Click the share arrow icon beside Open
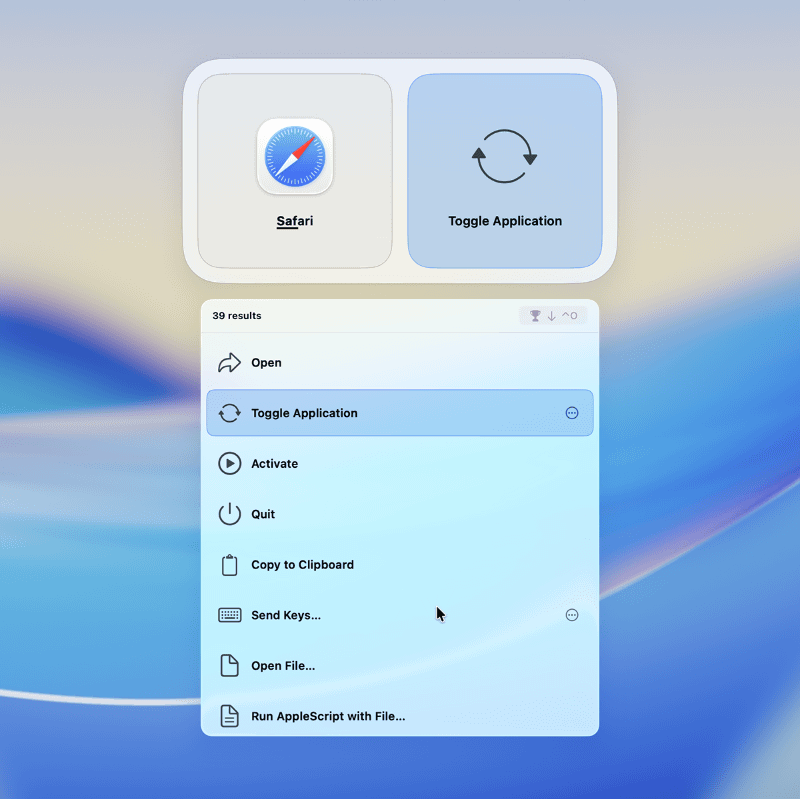 230,363
